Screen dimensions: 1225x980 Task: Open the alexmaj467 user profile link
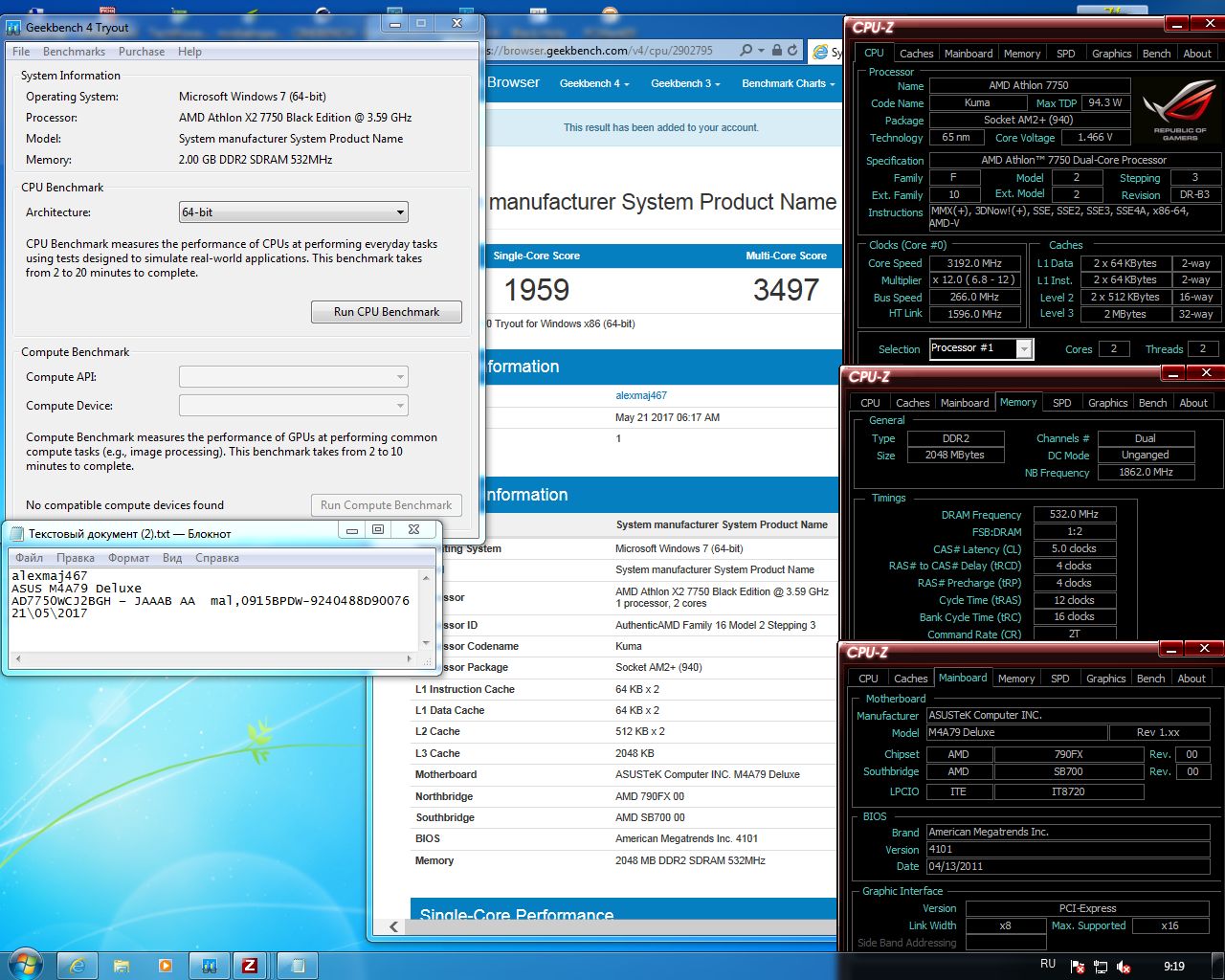(641, 395)
